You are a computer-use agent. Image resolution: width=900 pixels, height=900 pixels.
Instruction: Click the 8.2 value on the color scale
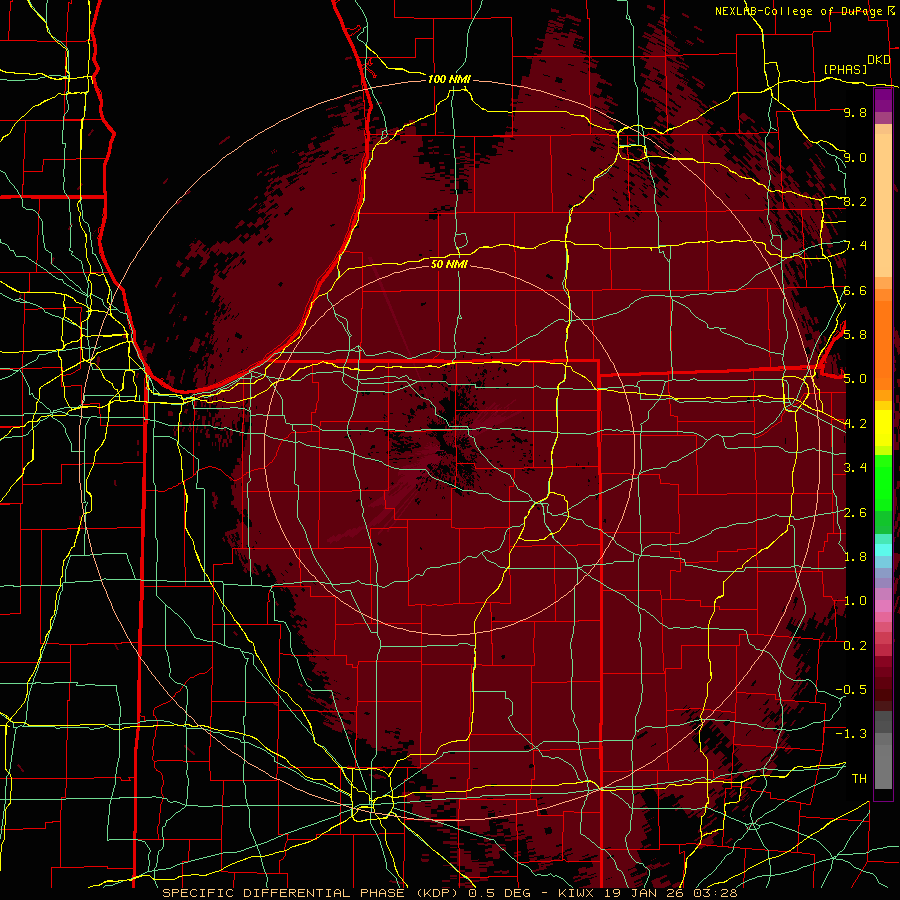(x=855, y=201)
